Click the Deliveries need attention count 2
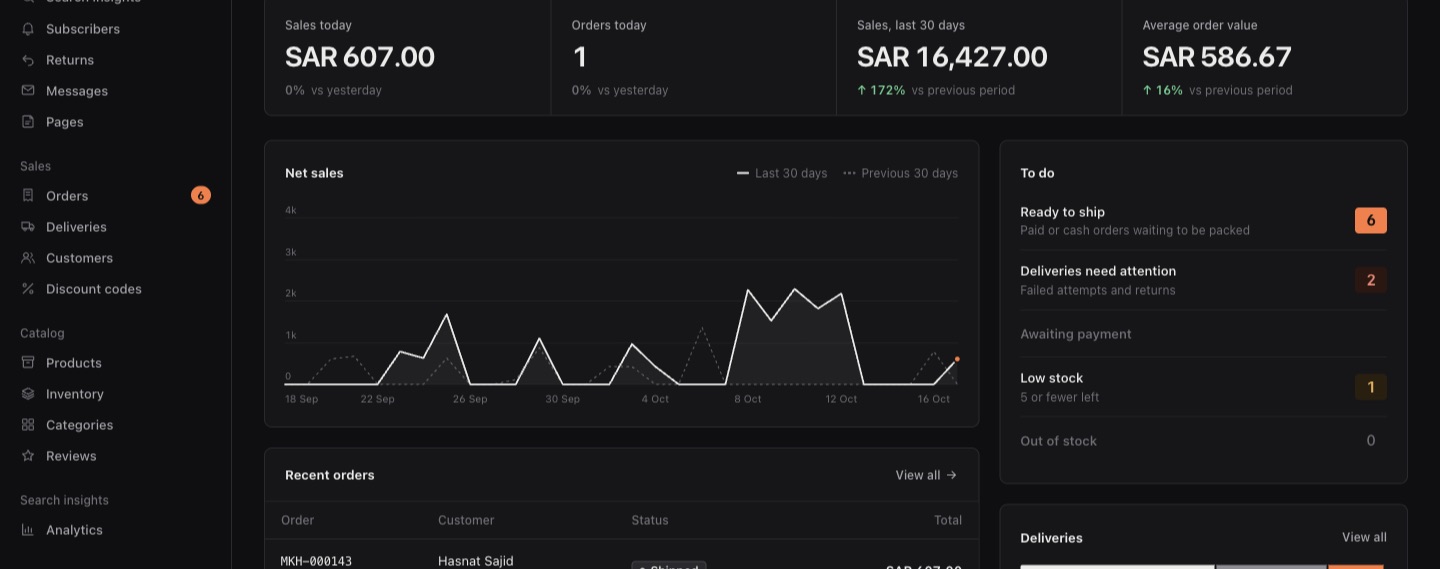The image size is (1440, 569). click(x=1371, y=280)
